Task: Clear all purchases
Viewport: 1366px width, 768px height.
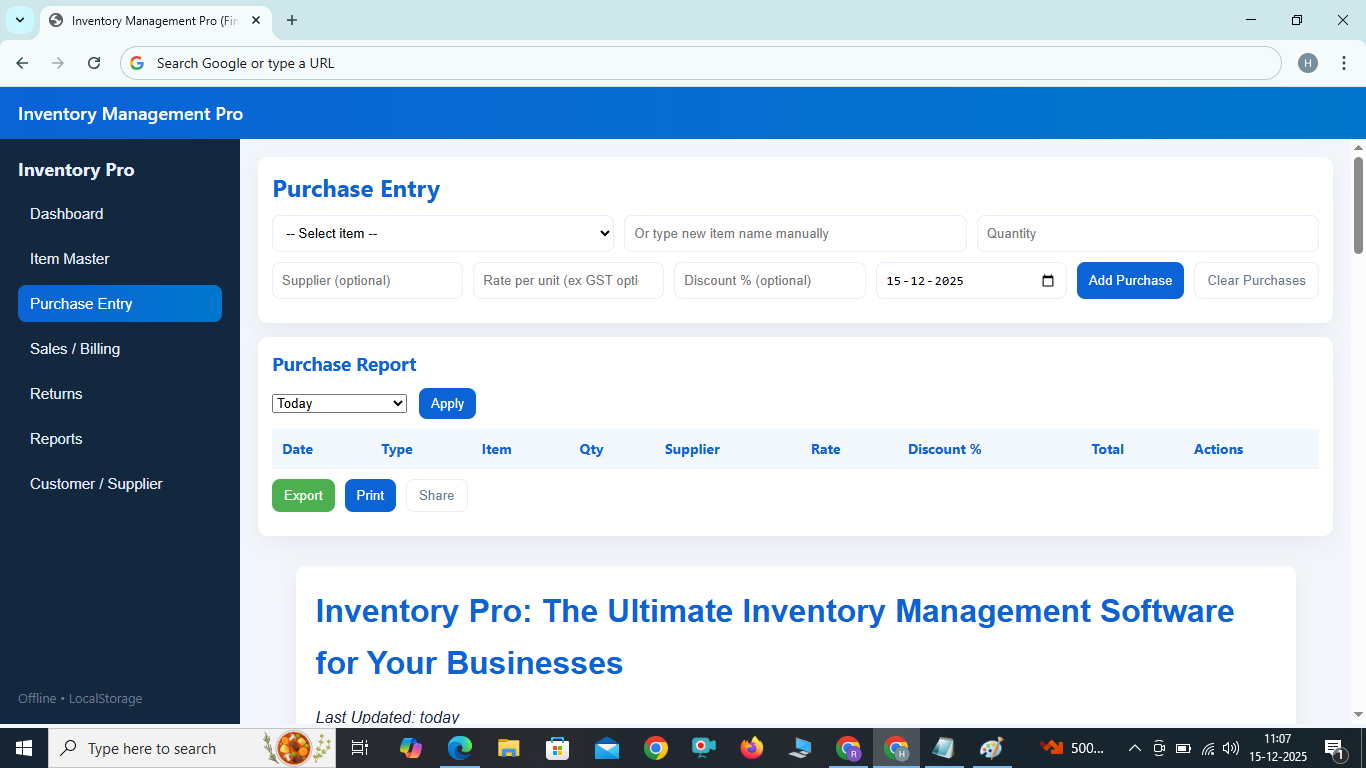Action: click(1256, 280)
